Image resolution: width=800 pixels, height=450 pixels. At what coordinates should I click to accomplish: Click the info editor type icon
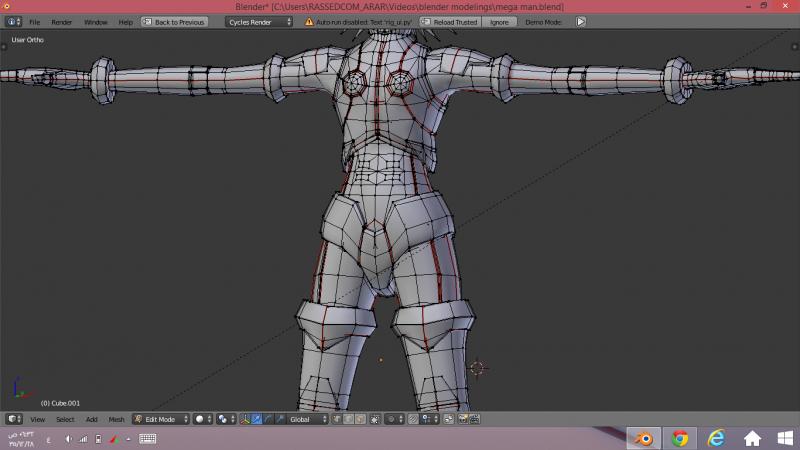[x=12, y=21]
